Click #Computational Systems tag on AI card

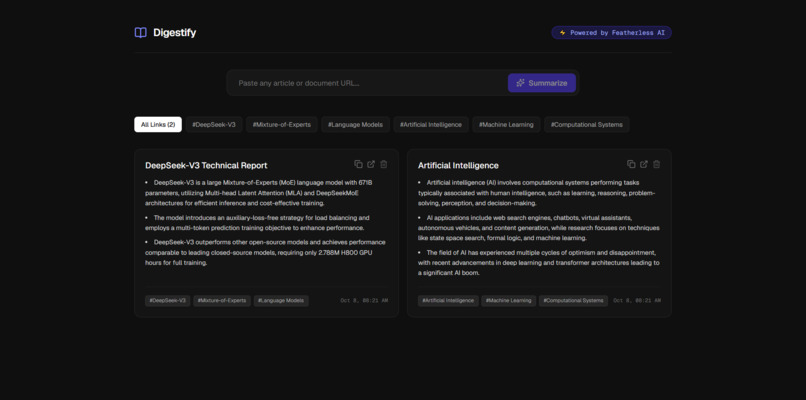[x=574, y=301]
